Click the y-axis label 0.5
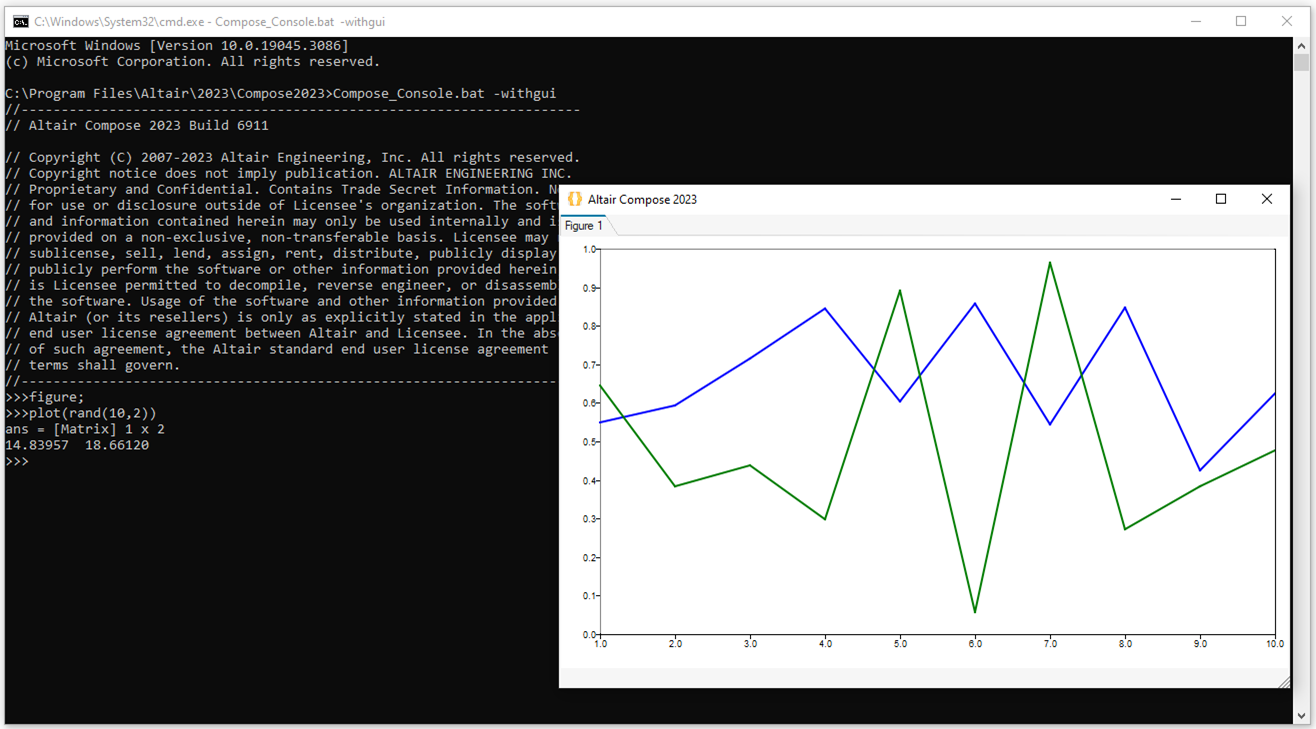 pyautogui.click(x=589, y=442)
